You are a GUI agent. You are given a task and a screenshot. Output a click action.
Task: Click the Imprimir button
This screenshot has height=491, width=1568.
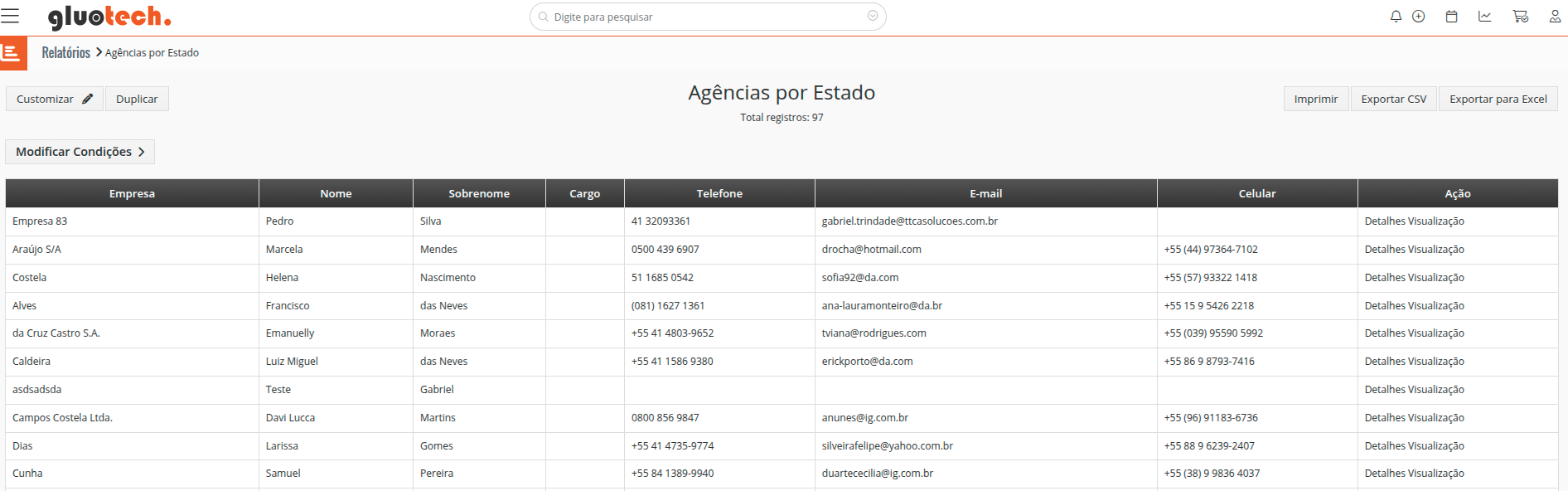(x=1315, y=99)
